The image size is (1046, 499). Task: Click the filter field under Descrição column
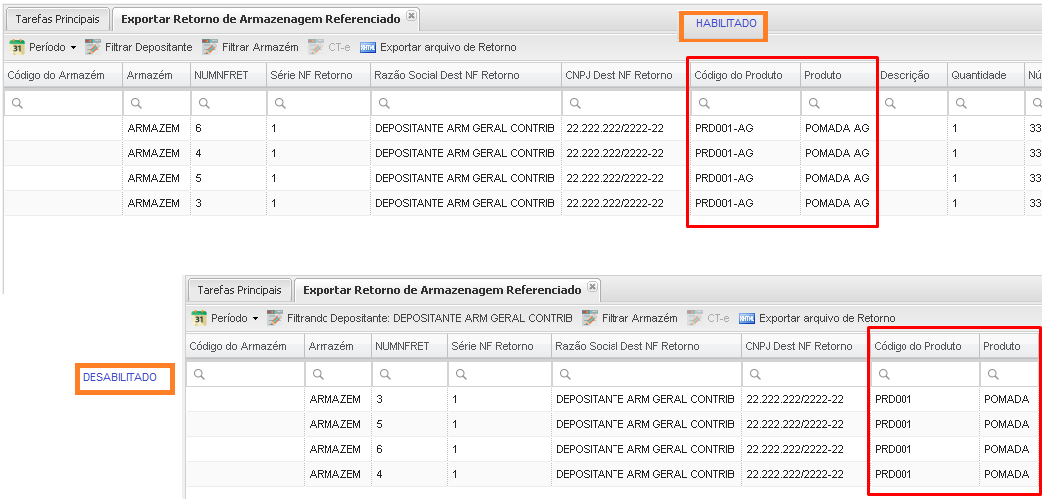911,103
